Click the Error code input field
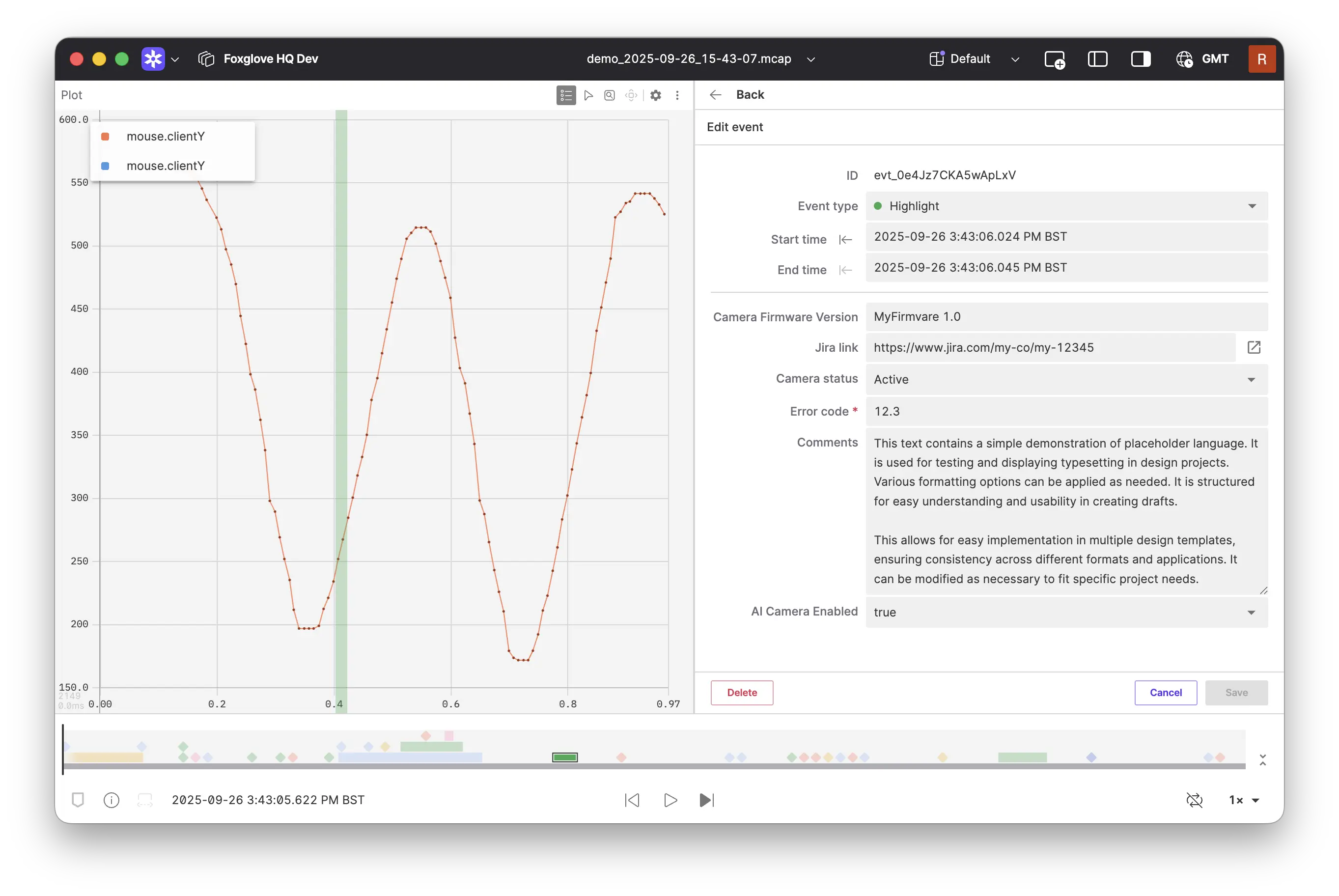Screen dimensions: 1339x896 (1066, 412)
